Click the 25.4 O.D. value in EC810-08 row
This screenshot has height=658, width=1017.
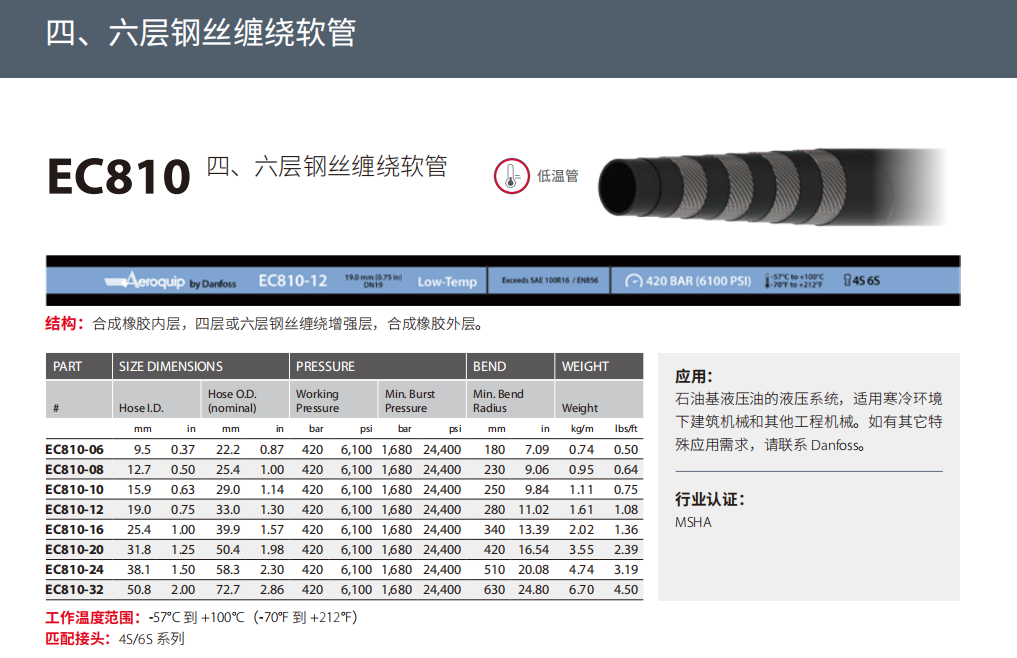[228, 469]
